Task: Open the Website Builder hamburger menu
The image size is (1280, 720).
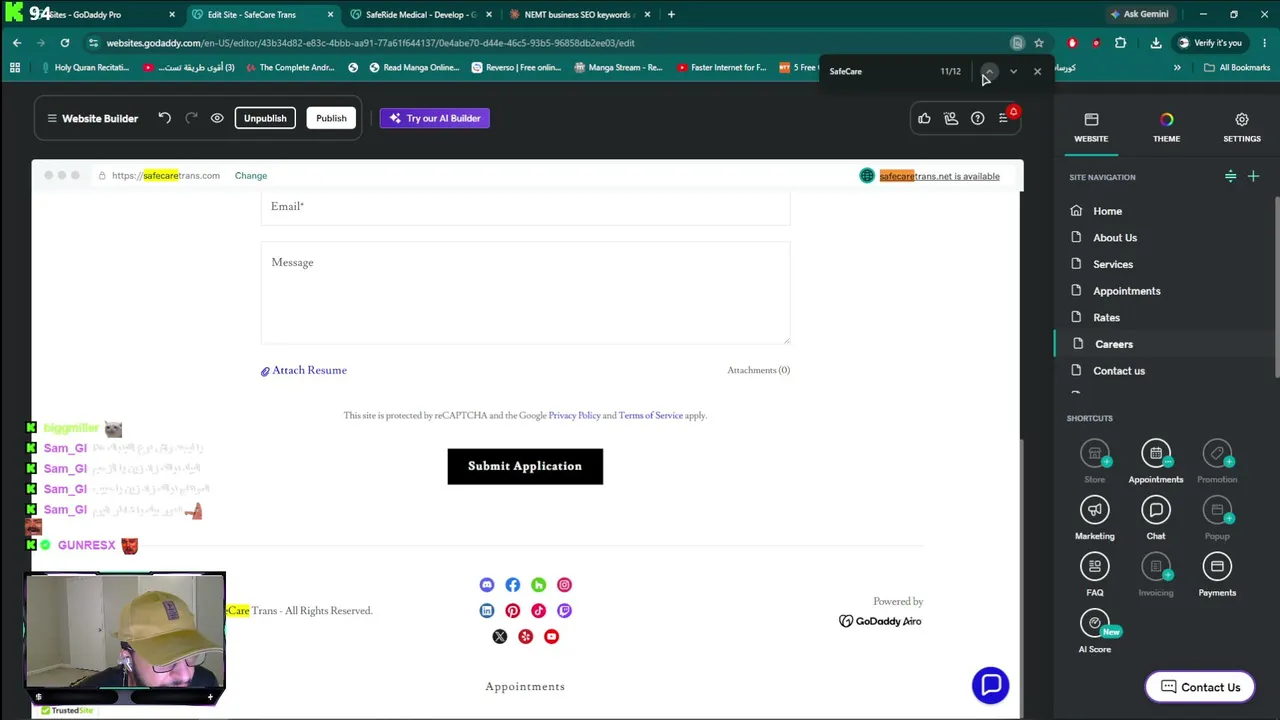Action: click(52, 118)
